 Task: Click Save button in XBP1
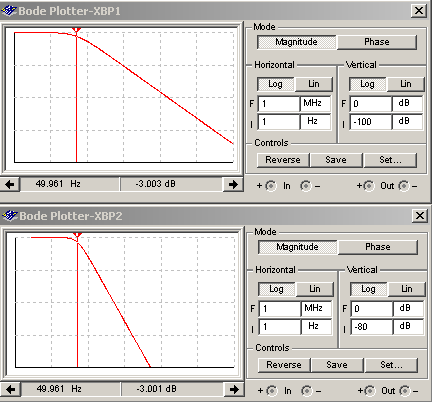click(x=336, y=160)
